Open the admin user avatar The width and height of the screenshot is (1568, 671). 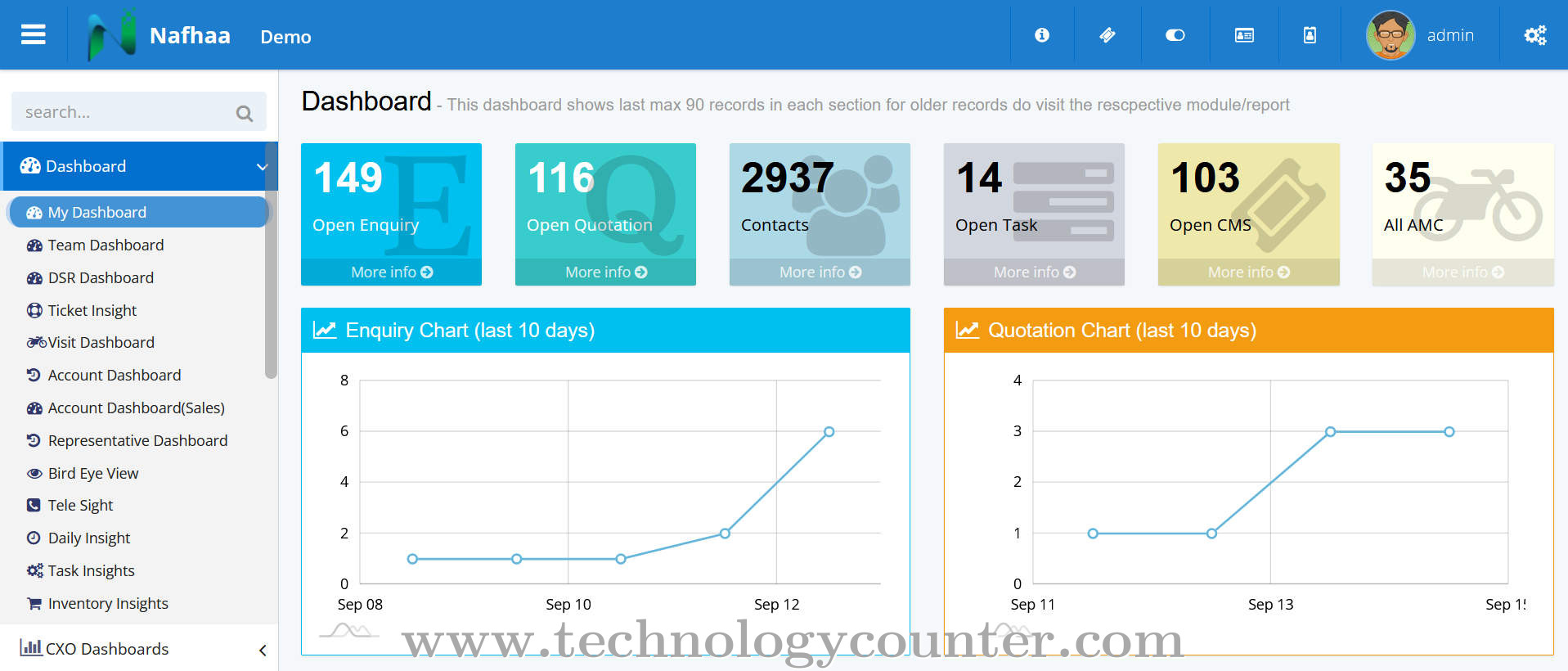pyautogui.click(x=1391, y=34)
